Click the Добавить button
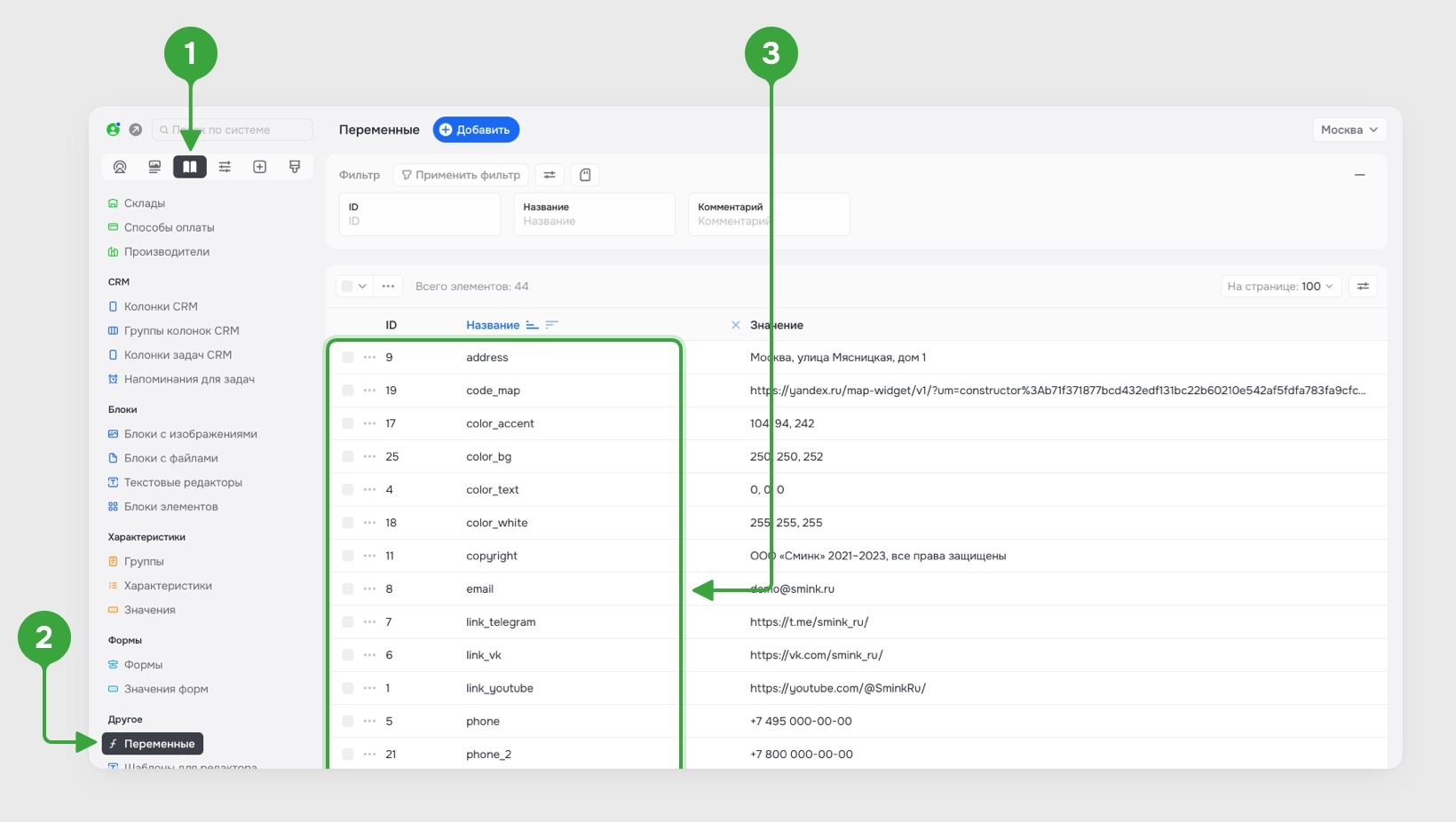1456x822 pixels. coord(476,130)
